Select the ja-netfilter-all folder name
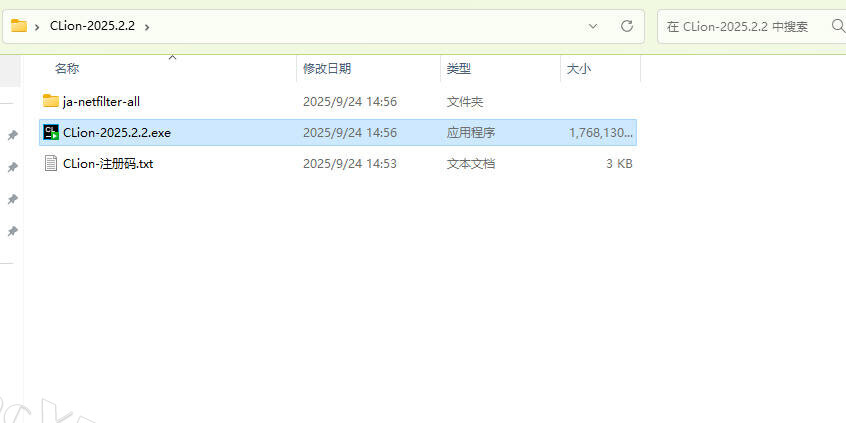This screenshot has width=846, height=423. tap(101, 101)
